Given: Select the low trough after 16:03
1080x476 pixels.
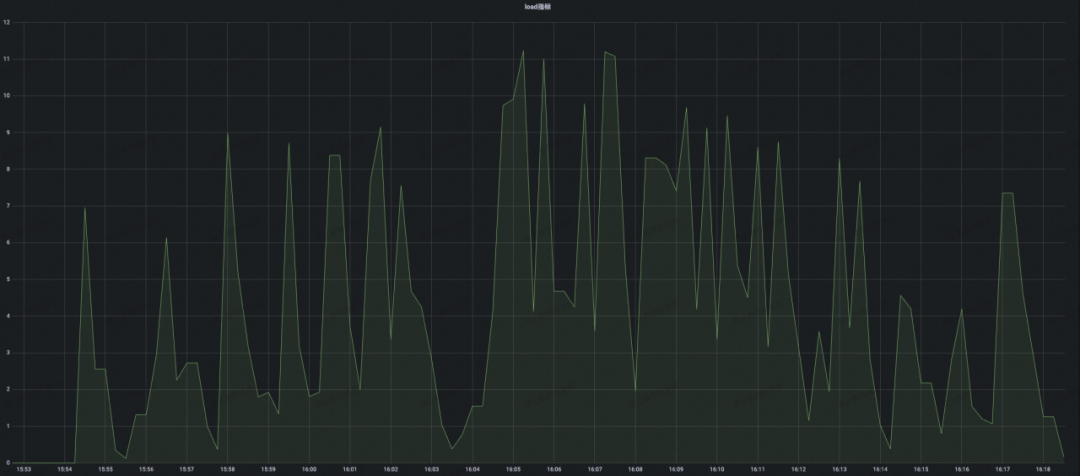Looking at the screenshot, I should click(x=452, y=448).
